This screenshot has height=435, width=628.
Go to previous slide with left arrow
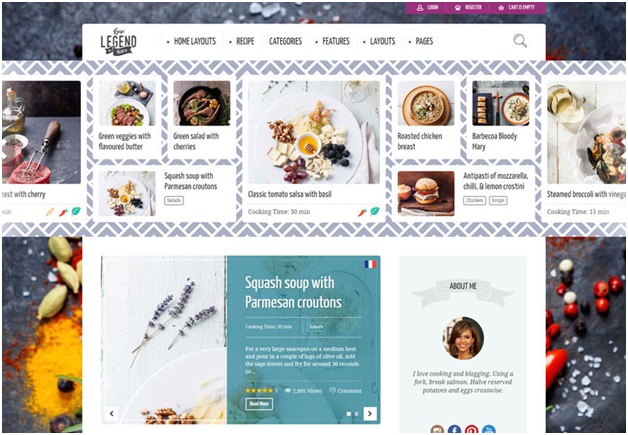point(112,413)
